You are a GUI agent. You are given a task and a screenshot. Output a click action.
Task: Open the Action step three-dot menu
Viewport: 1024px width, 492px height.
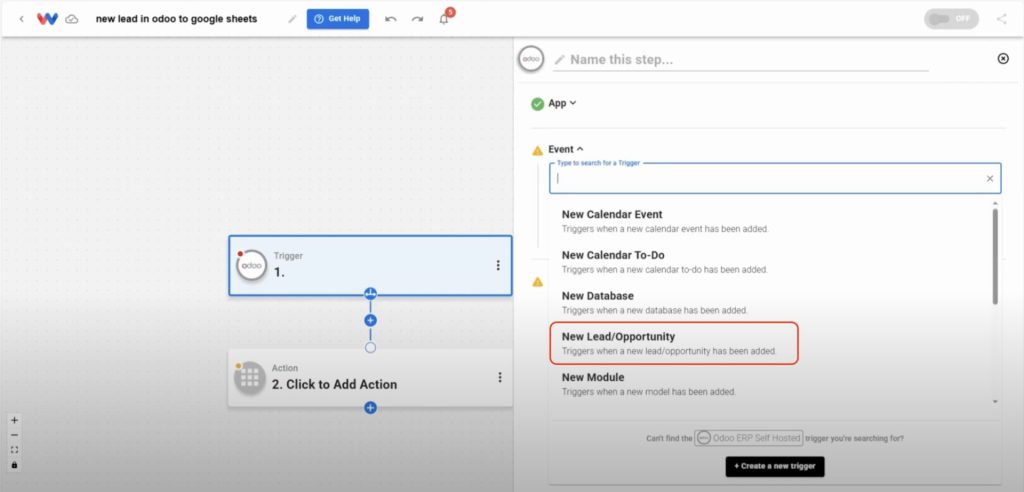[x=500, y=377]
